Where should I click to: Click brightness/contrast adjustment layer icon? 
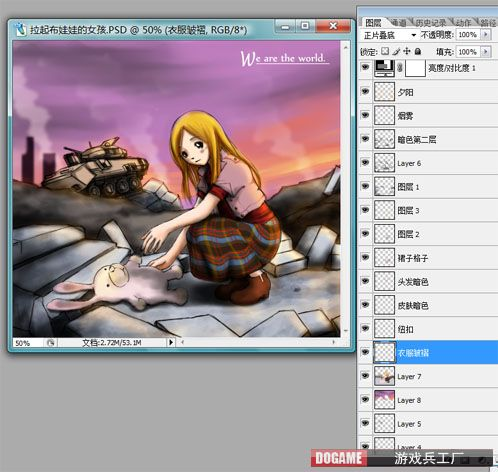pyautogui.click(x=384, y=68)
